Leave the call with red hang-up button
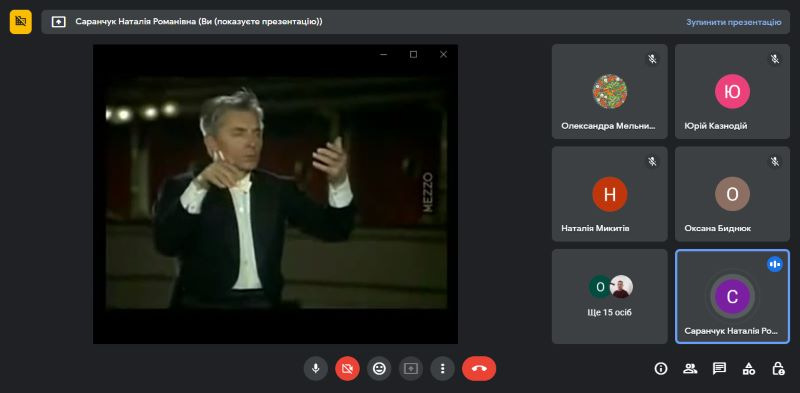800x393 pixels. (479, 369)
